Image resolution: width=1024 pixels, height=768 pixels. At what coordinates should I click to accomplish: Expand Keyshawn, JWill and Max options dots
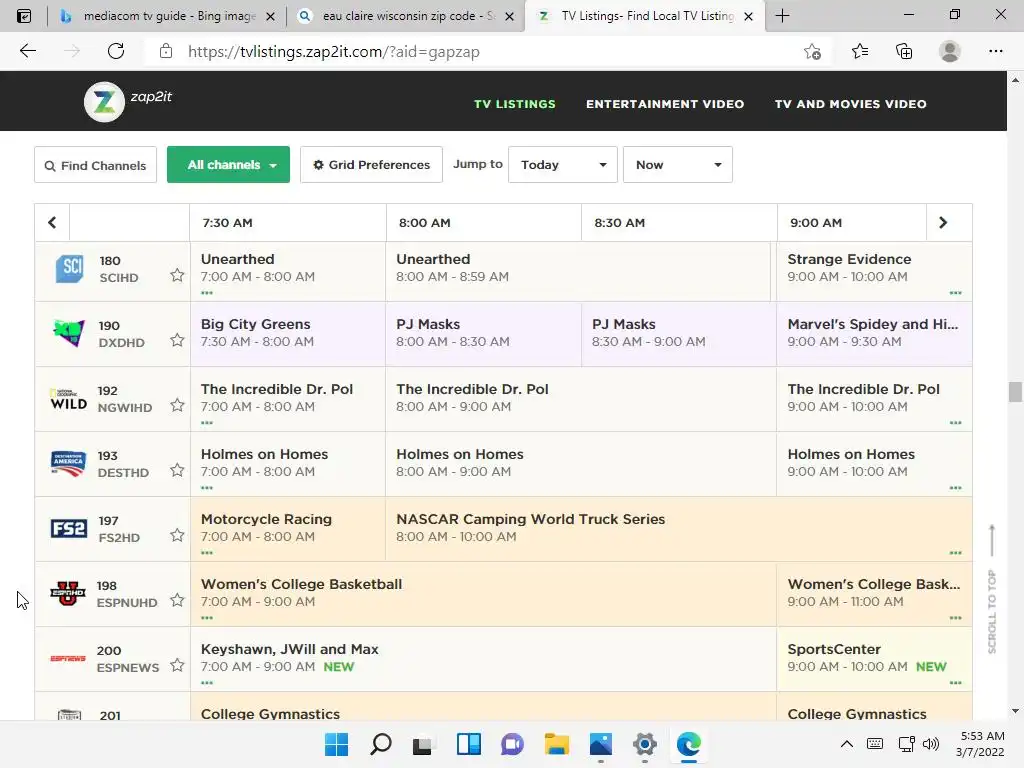point(207,683)
